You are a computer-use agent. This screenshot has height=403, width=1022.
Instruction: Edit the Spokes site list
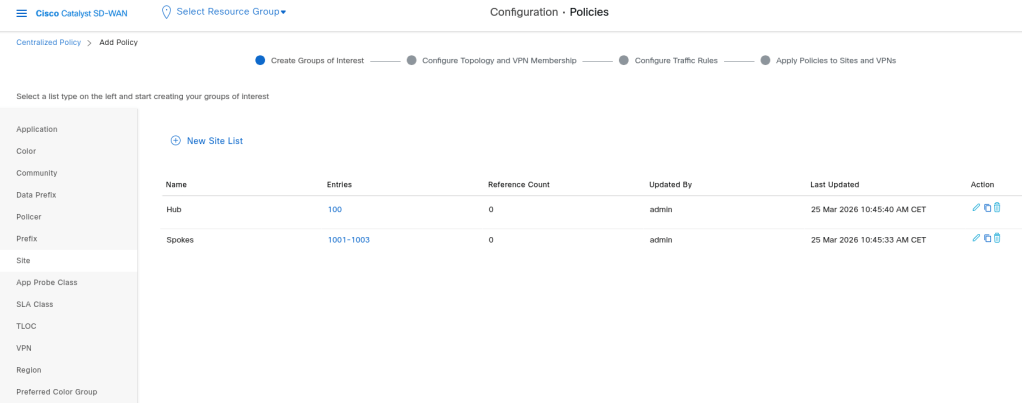click(x=976, y=238)
